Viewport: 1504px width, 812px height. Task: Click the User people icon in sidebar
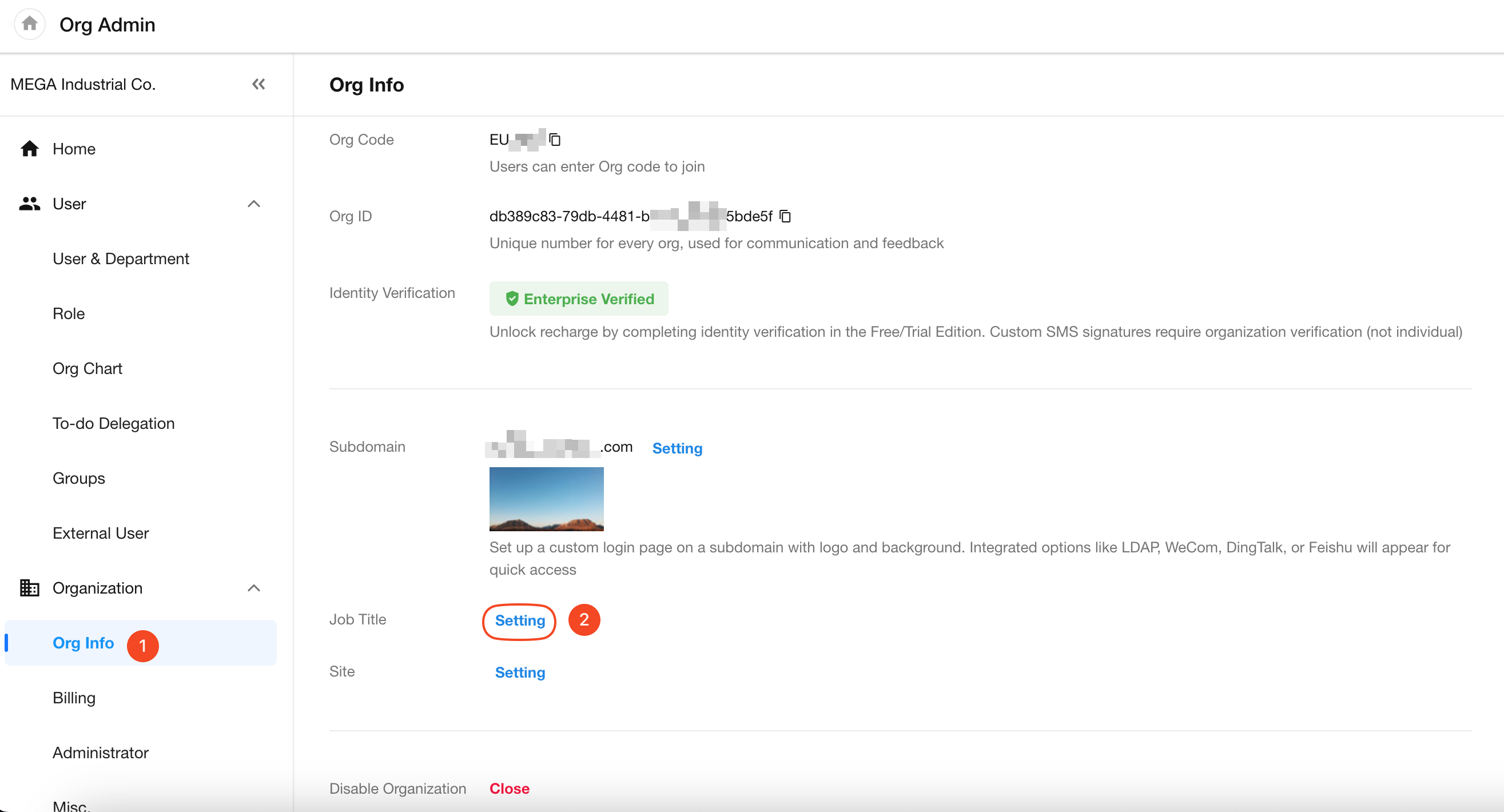[29, 204]
